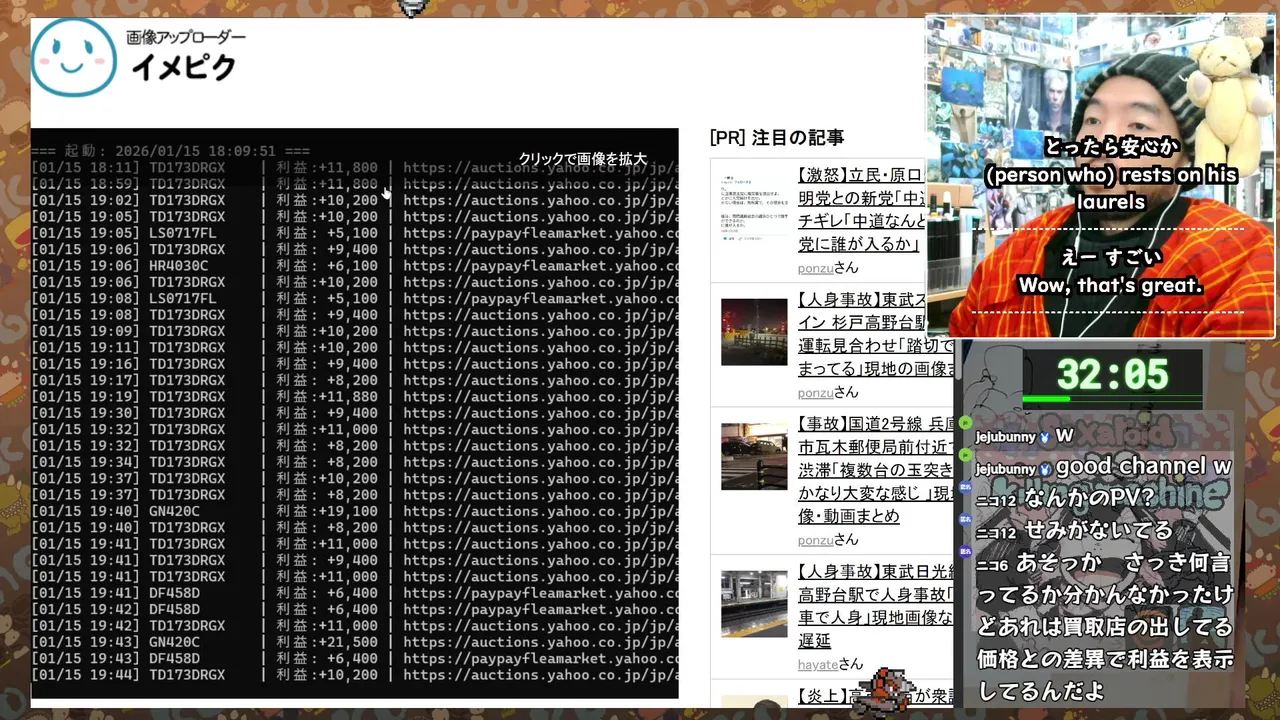Click purple badge beside ニコ12 せみがないてる message

click(x=965, y=520)
